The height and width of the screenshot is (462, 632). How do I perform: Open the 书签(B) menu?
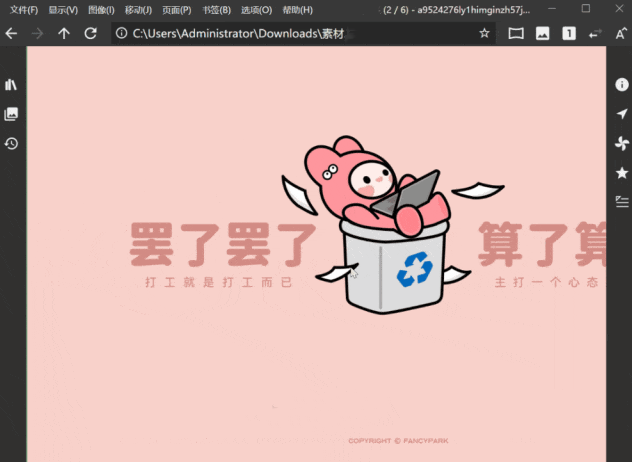click(216, 10)
